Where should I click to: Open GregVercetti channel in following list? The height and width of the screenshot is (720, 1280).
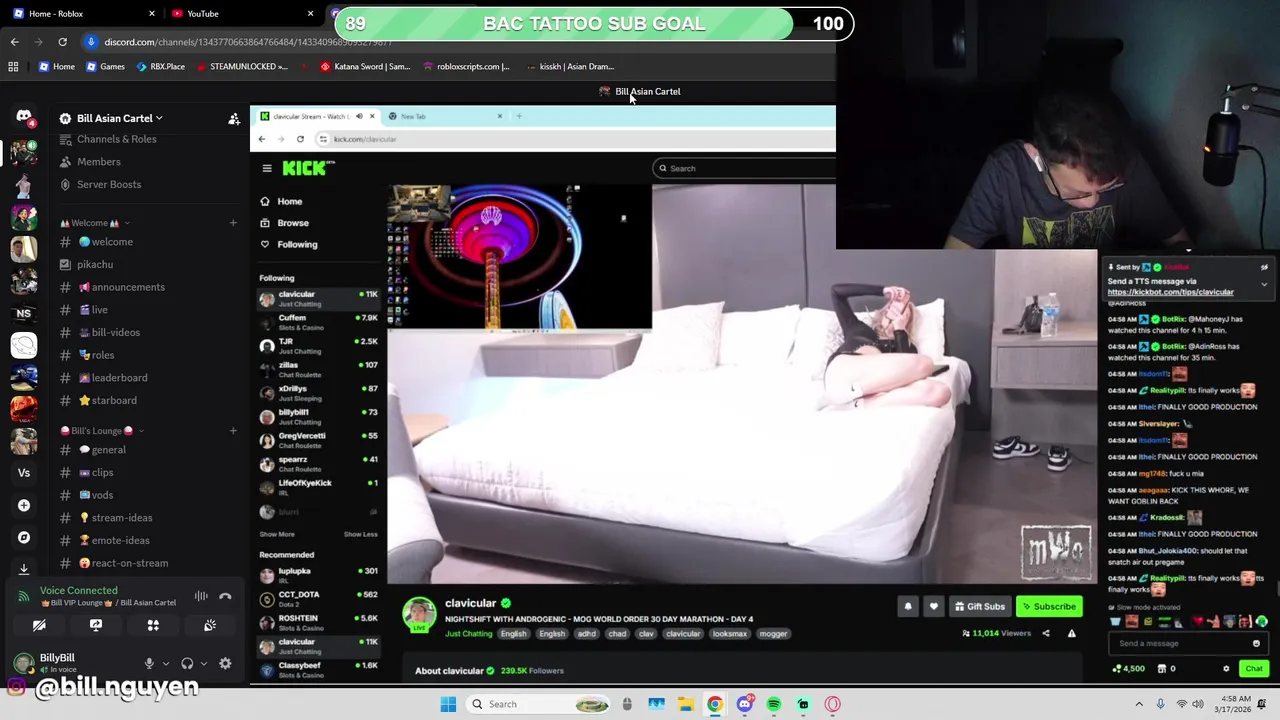tap(319, 440)
